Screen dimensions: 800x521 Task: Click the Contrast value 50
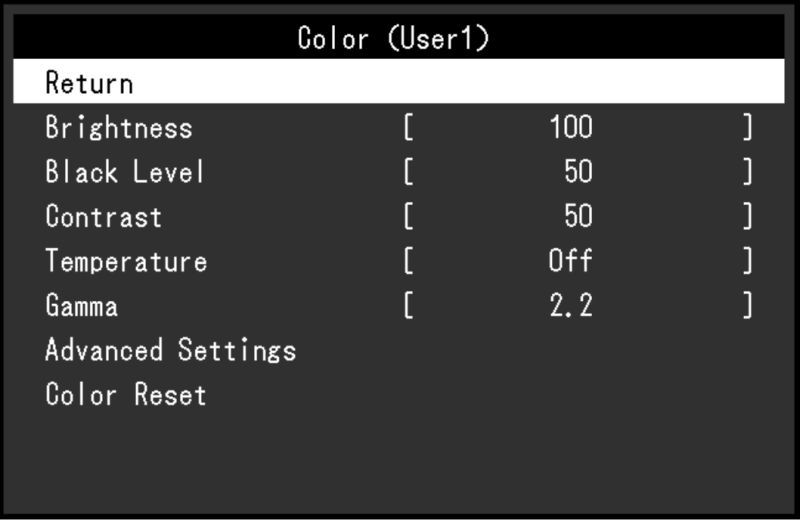(578, 216)
